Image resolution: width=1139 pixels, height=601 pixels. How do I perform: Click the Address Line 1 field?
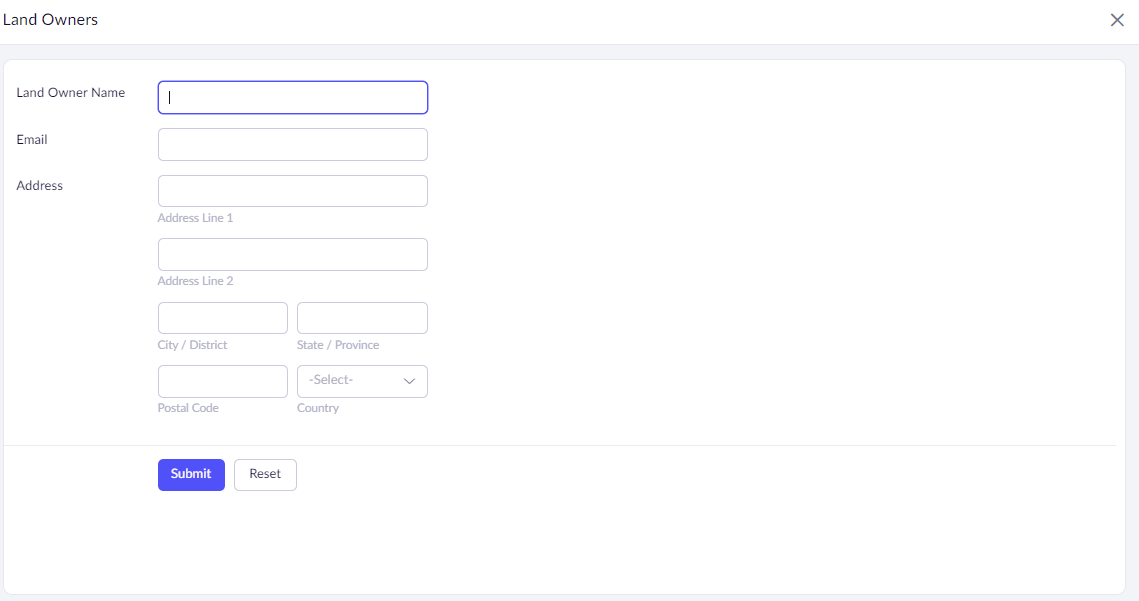293,191
